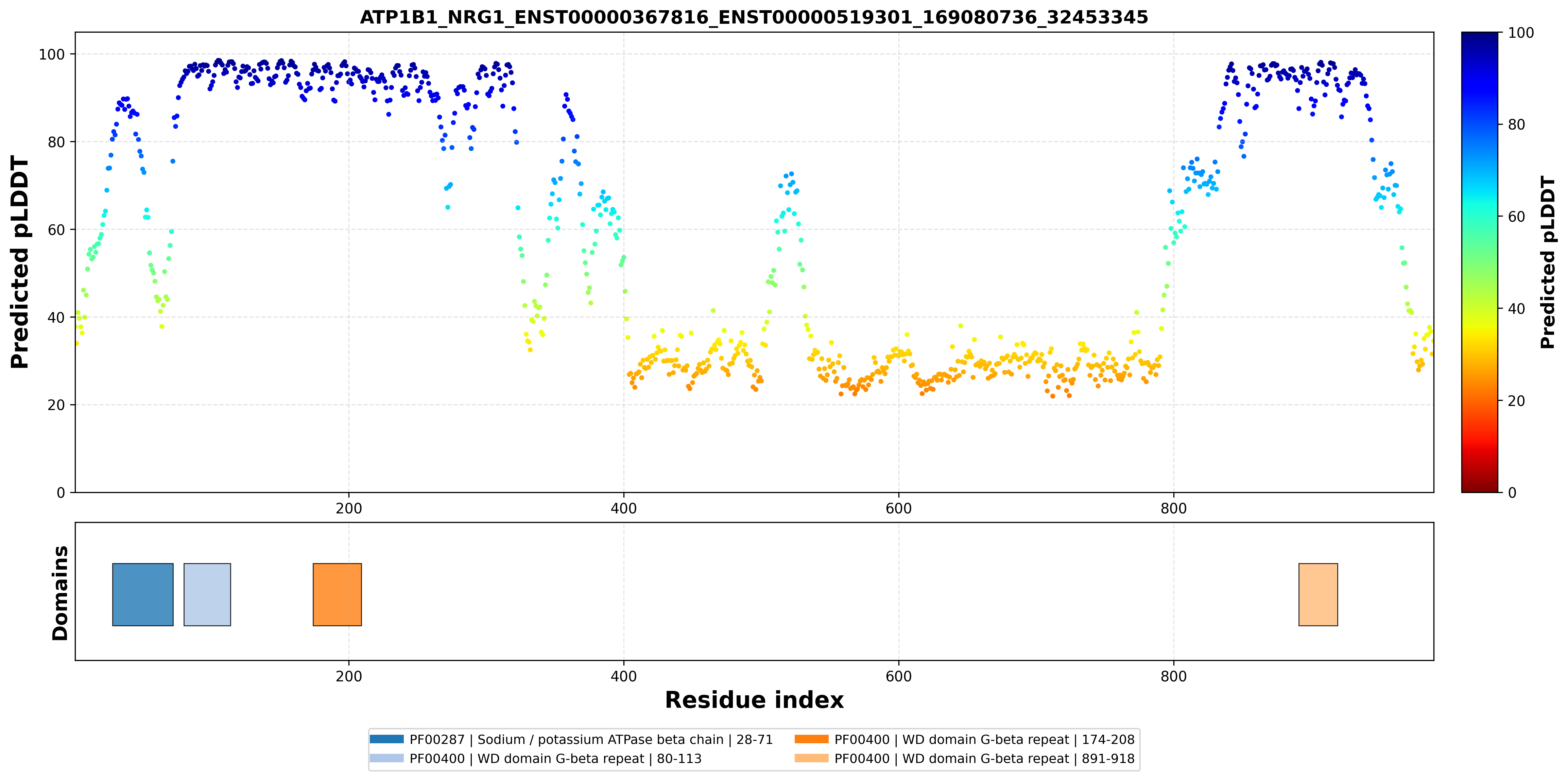
Task: Click the 80 tick on the pLDDT y-axis
Action: point(56,142)
